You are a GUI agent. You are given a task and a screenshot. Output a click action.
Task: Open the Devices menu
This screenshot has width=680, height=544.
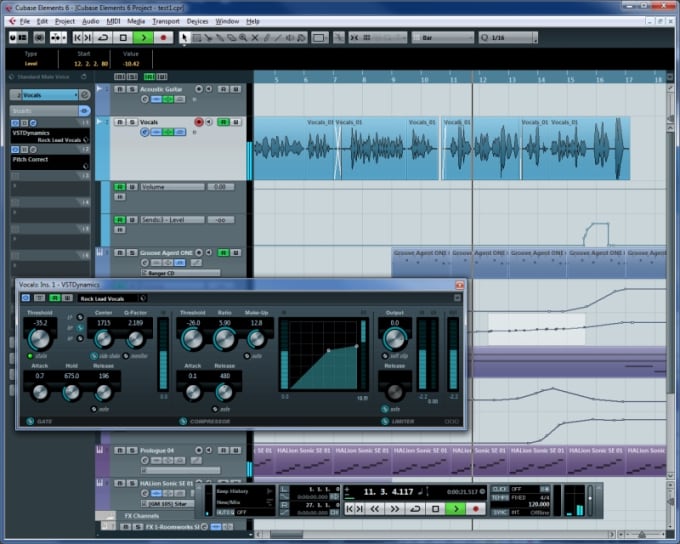(197, 21)
